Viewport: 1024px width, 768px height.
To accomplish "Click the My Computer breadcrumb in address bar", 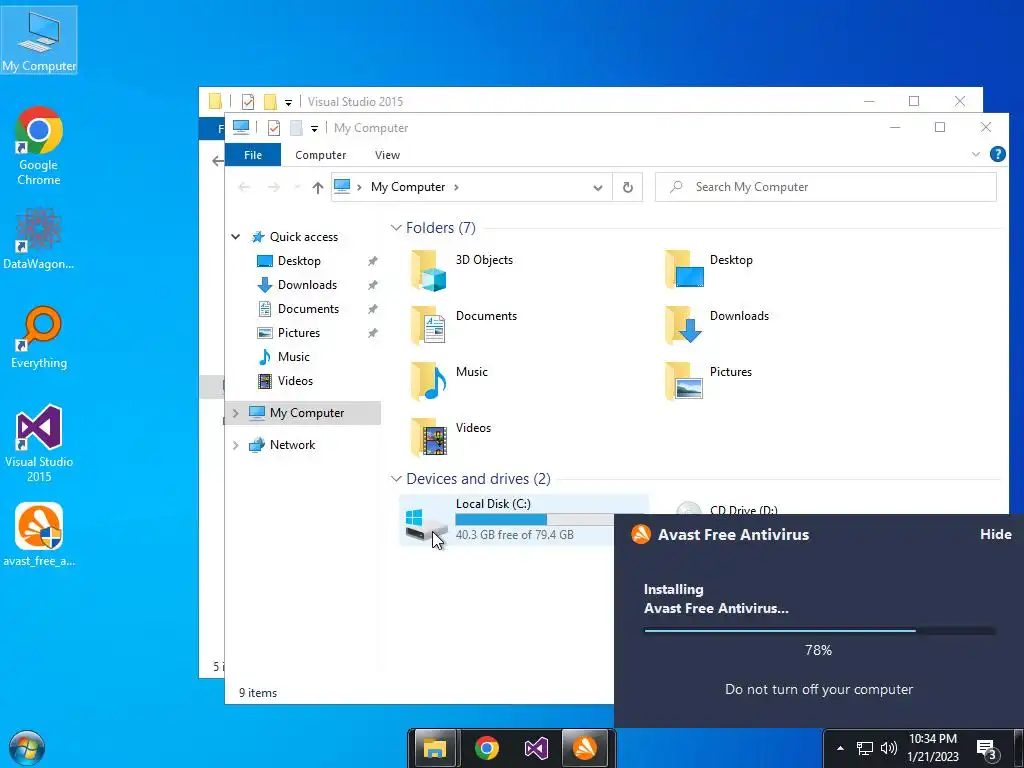I will [408, 187].
